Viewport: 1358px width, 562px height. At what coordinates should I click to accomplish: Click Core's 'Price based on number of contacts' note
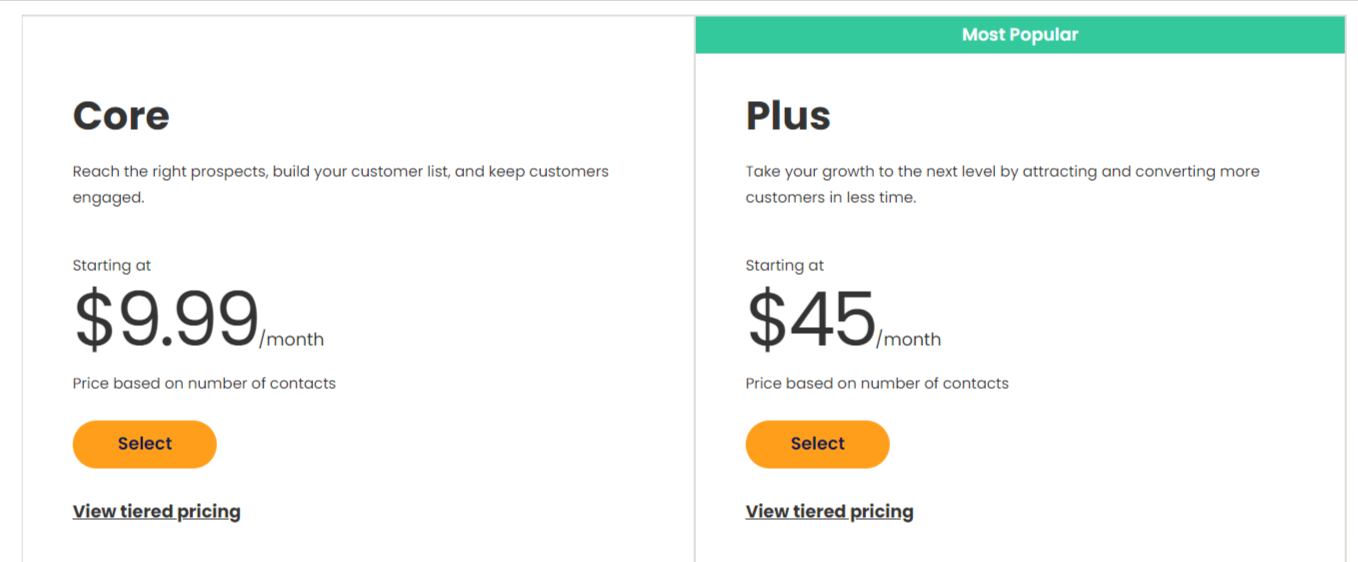(204, 383)
